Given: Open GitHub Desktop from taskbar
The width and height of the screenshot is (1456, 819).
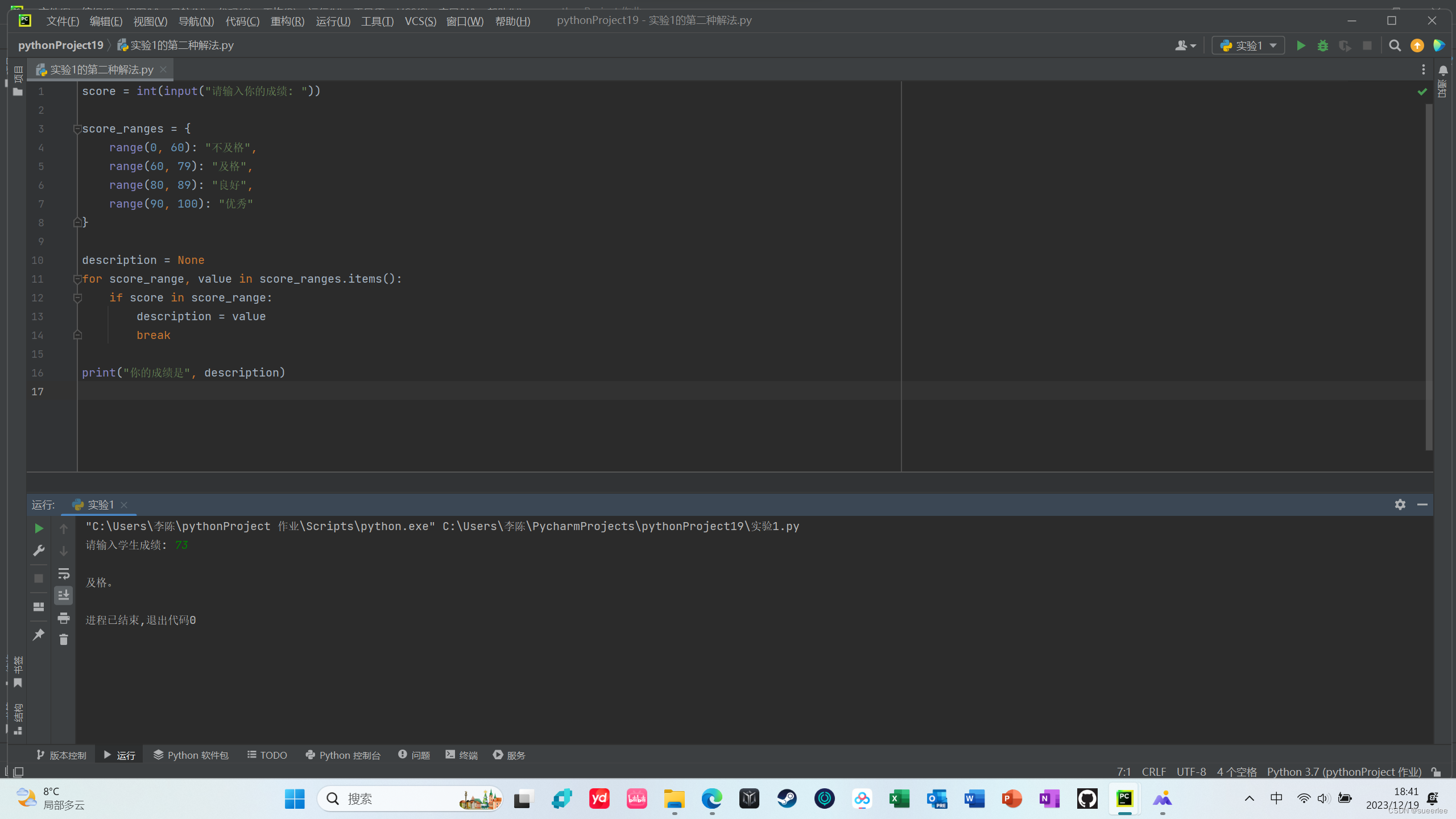Looking at the screenshot, I should 1087,799.
